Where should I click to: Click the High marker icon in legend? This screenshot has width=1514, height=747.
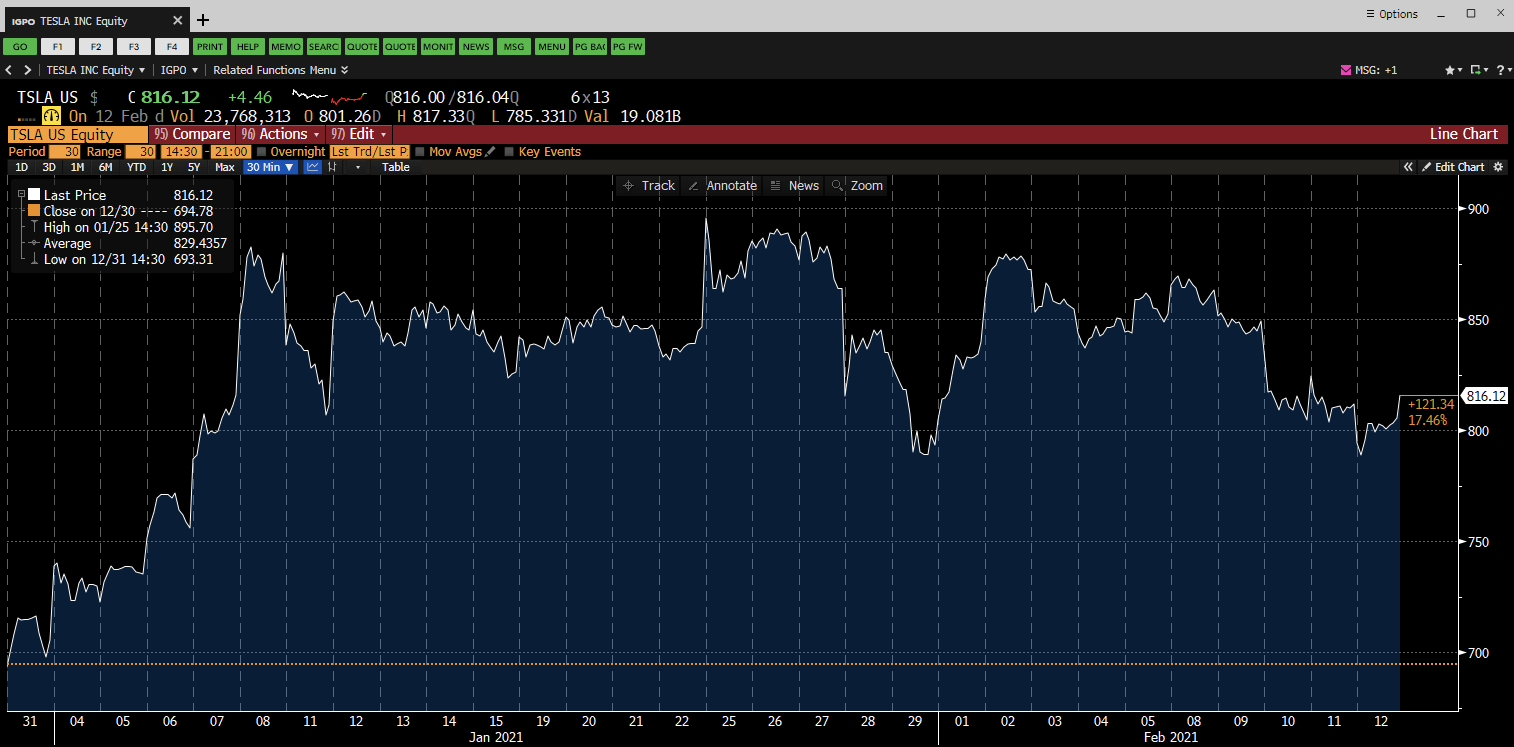pos(34,227)
